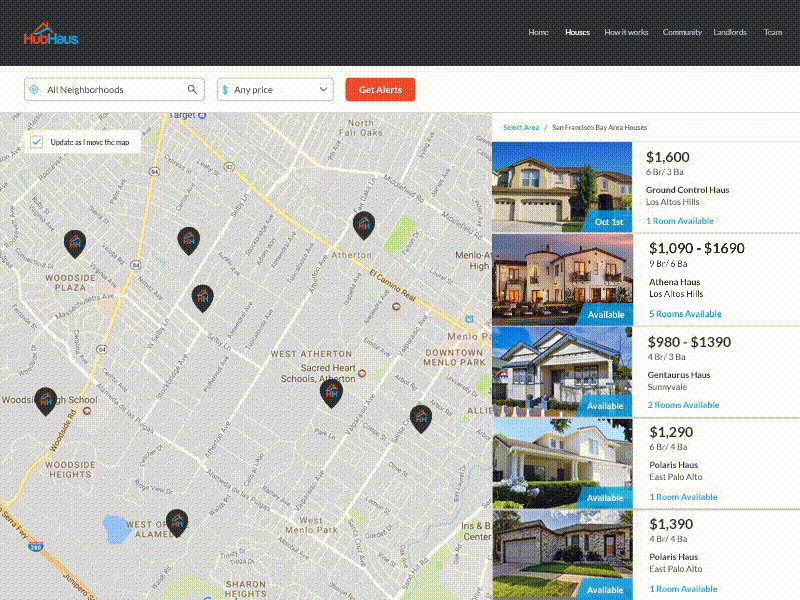Click the Get Alerts button
800x600 pixels.
pyautogui.click(x=380, y=90)
